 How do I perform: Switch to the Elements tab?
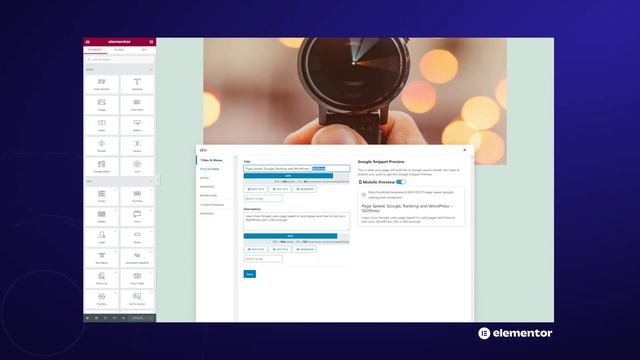coord(95,50)
